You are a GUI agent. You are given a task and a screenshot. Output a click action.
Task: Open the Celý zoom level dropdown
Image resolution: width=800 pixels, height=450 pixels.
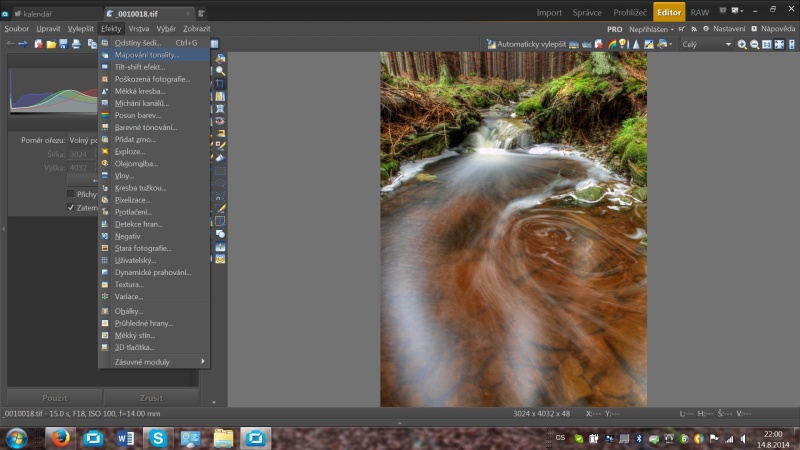705,44
